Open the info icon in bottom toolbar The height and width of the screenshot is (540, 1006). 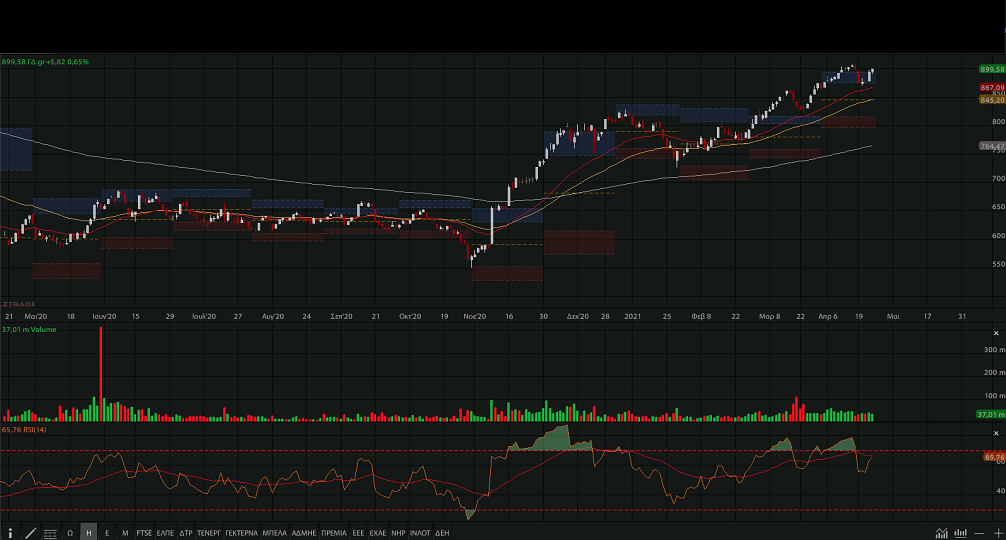(x=10, y=533)
